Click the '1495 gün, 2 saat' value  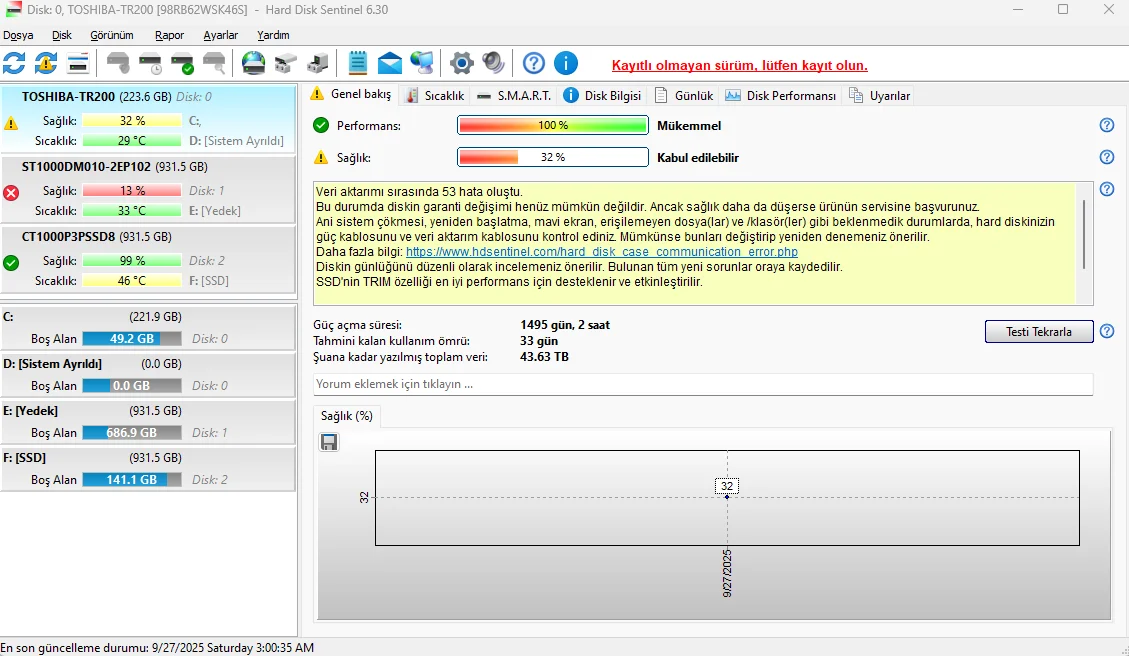click(x=565, y=325)
